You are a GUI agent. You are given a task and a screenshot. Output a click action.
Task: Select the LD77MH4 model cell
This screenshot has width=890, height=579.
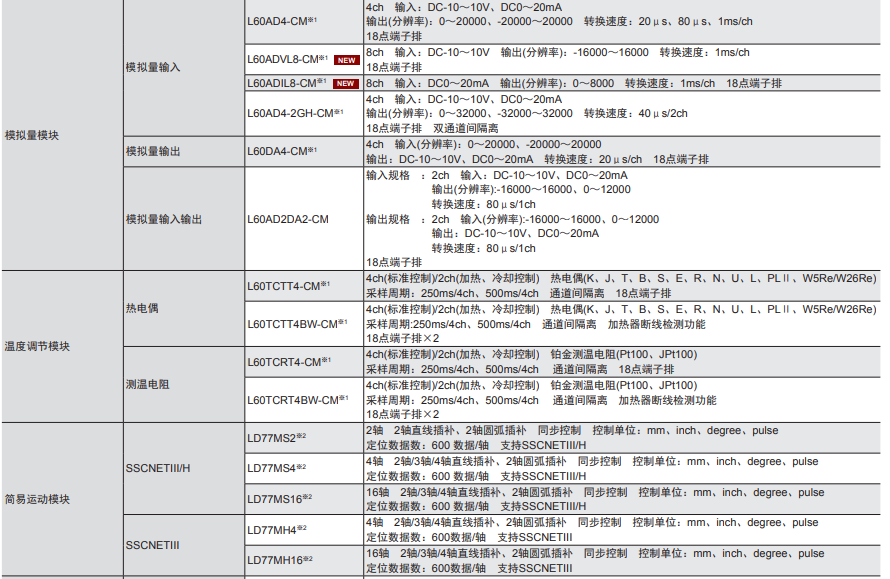click(304, 530)
